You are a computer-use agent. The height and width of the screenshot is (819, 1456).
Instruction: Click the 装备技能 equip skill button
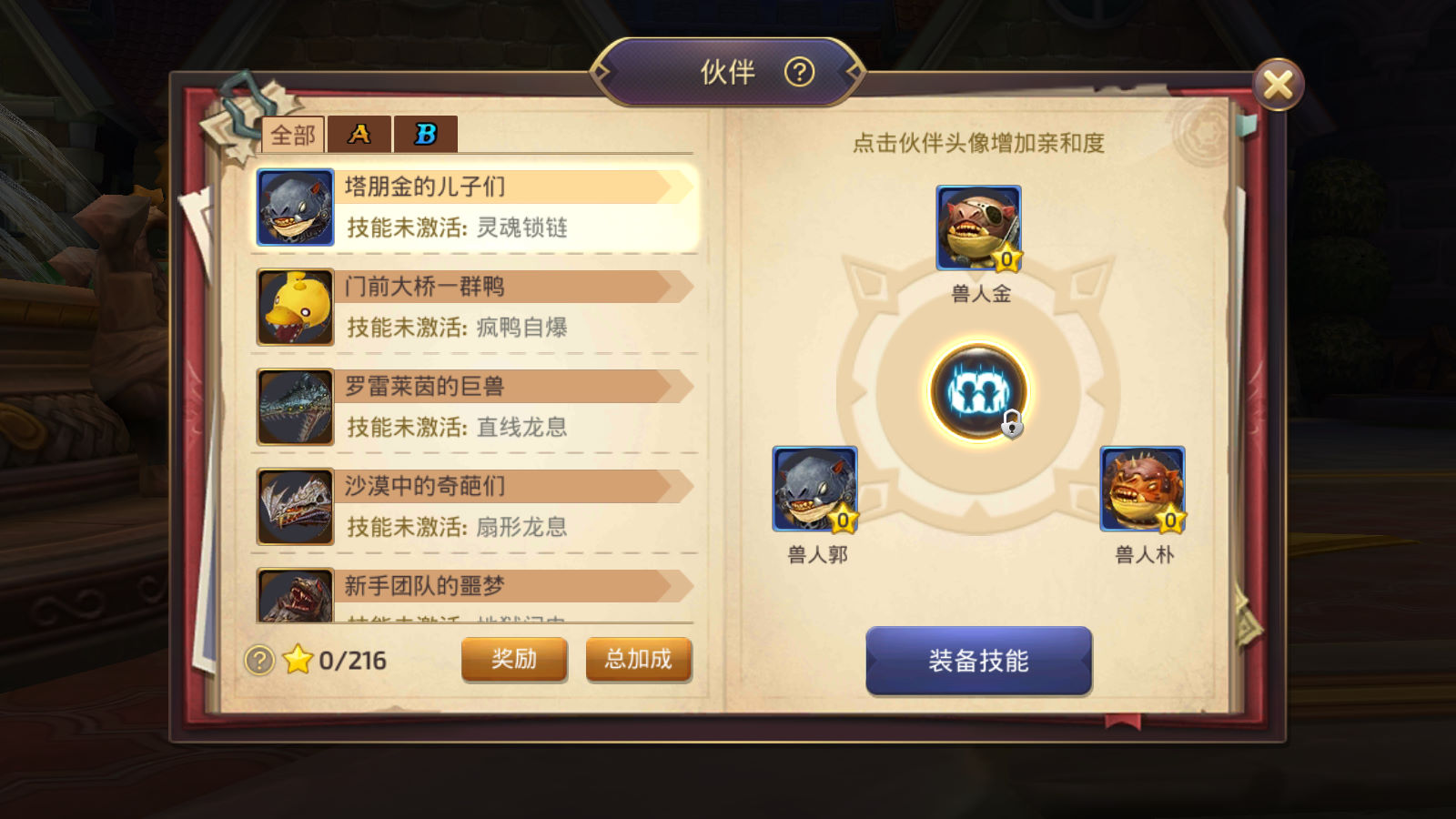point(978,661)
